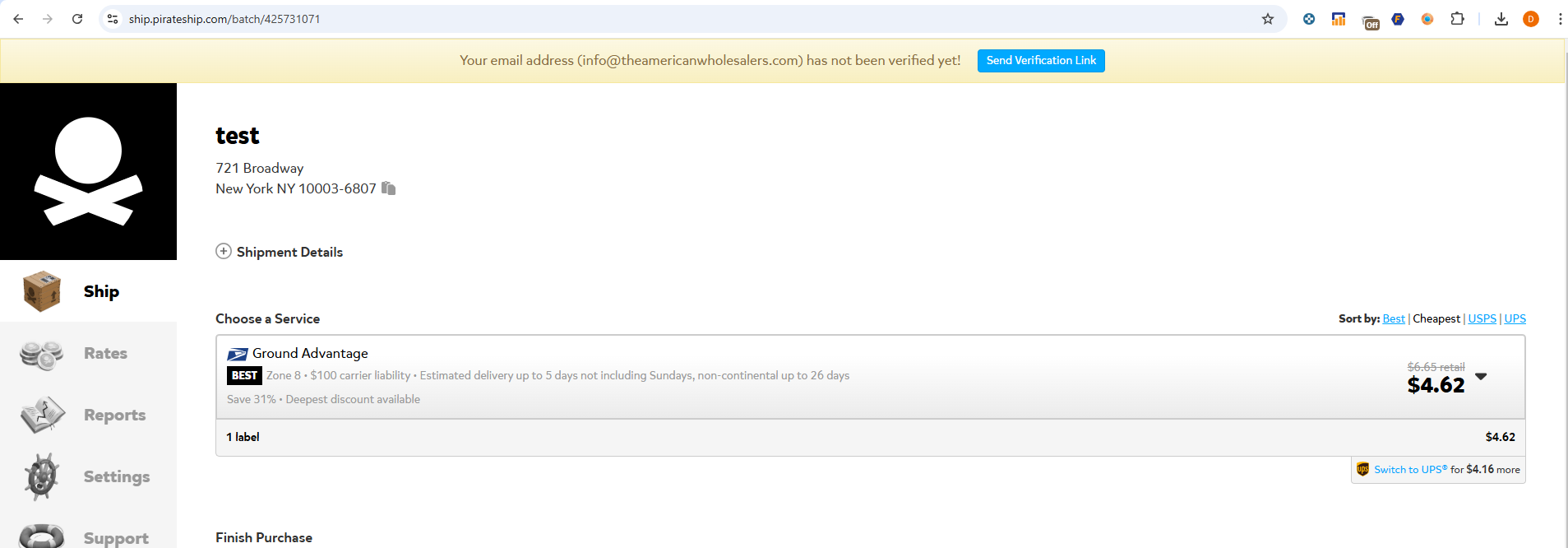This screenshot has width=1568, height=548.
Task: Open the bar chart browser extension
Action: click(x=1339, y=19)
